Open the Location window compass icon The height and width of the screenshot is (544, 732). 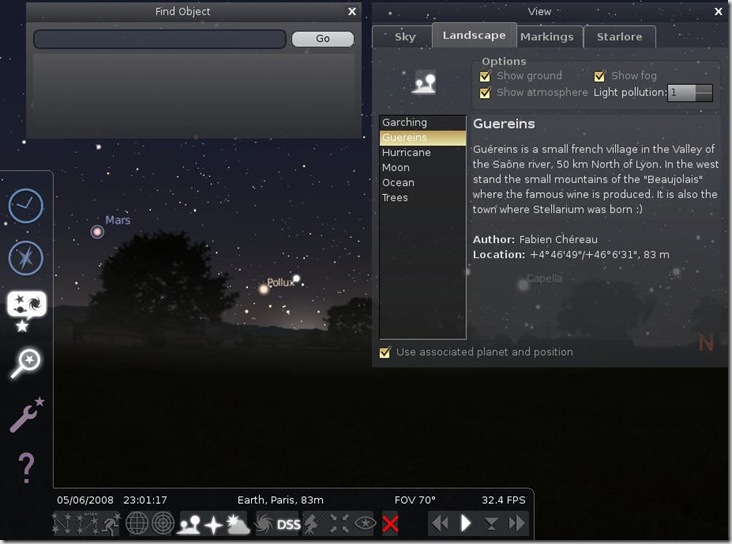click(26, 258)
